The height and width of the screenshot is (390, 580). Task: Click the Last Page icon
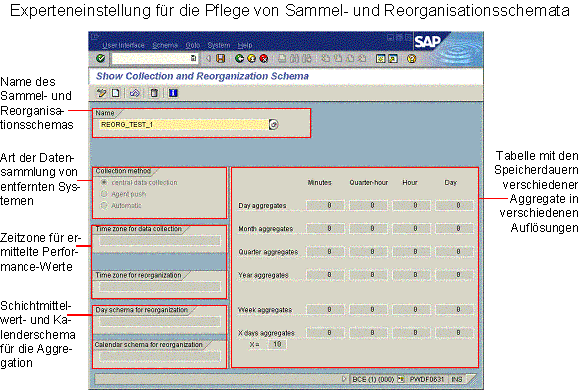pos(362,58)
